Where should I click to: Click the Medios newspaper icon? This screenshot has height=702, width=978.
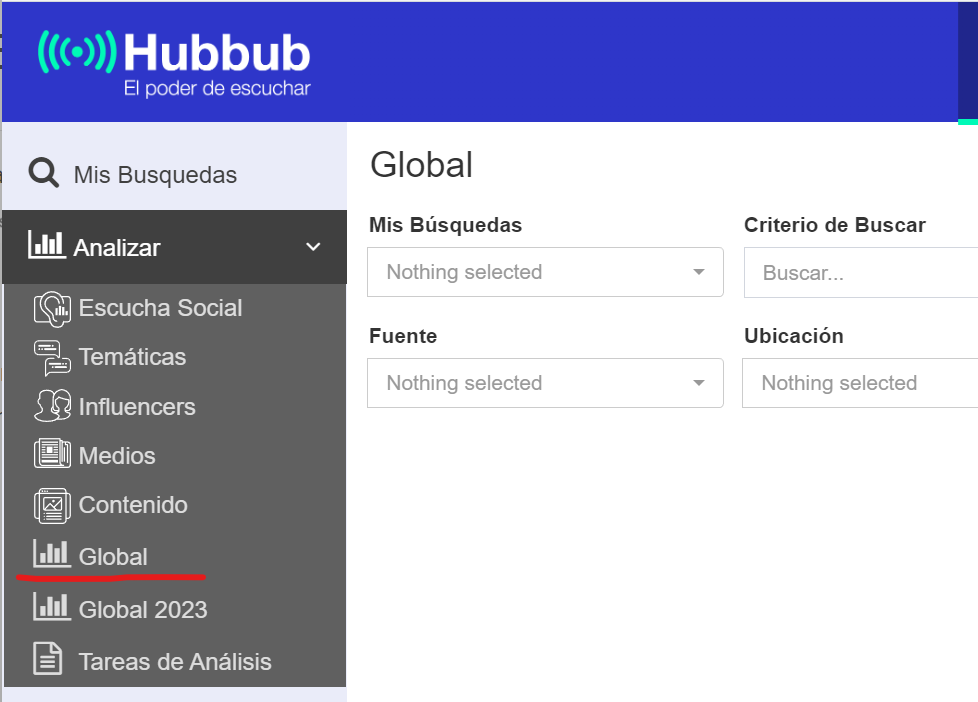click(x=52, y=454)
